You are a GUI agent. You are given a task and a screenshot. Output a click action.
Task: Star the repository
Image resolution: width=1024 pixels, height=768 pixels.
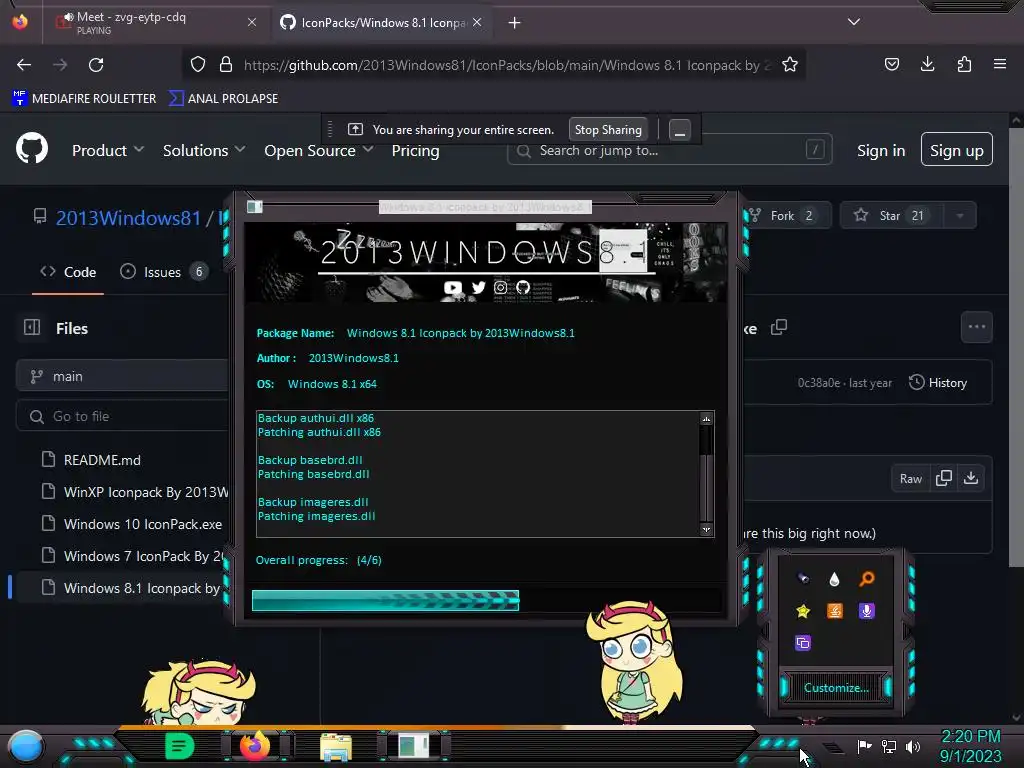pyautogui.click(x=891, y=216)
